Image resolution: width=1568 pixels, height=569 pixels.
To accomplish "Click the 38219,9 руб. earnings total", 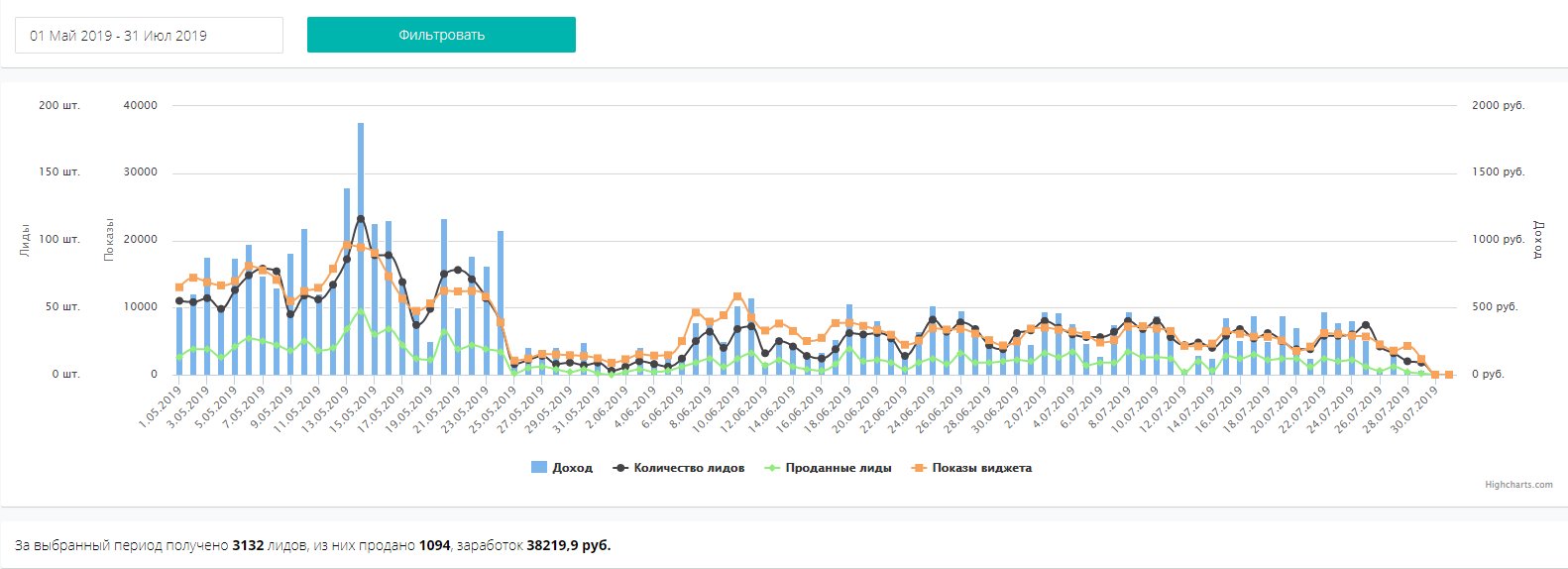I will tap(568, 545).
